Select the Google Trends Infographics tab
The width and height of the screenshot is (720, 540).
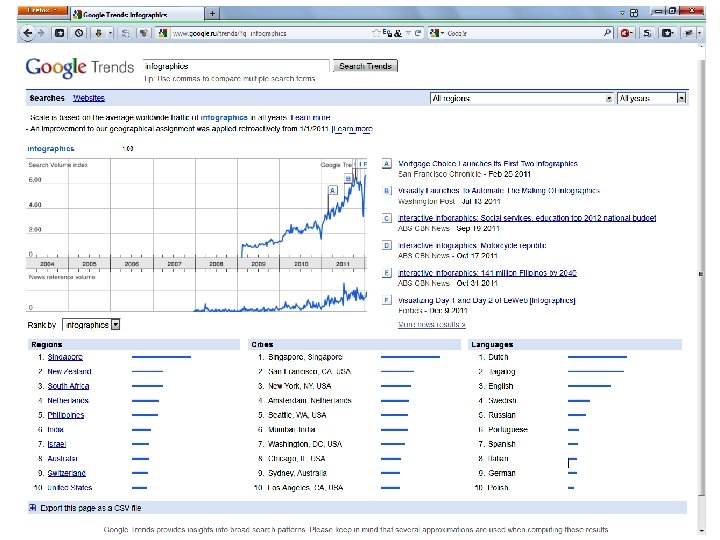pos(138,14)
